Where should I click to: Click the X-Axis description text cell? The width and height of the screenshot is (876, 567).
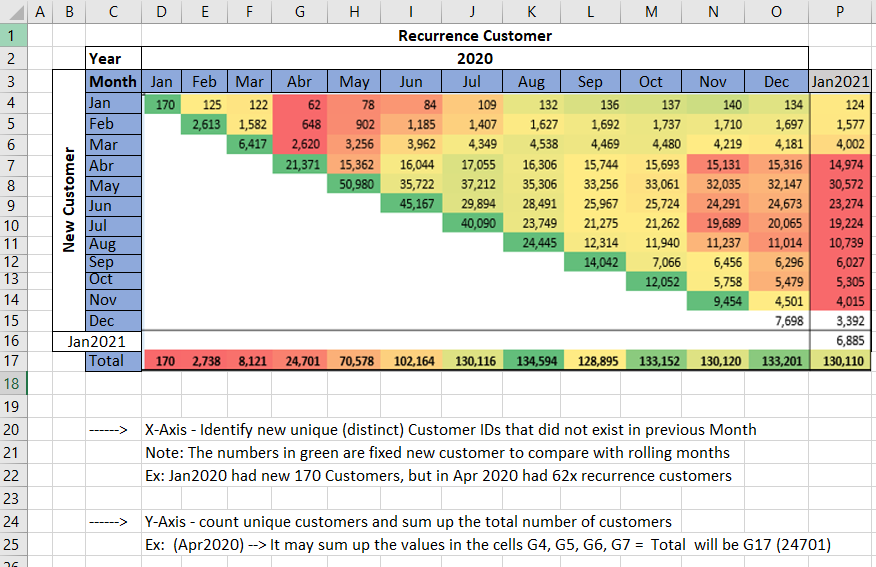tap(450, 430)
